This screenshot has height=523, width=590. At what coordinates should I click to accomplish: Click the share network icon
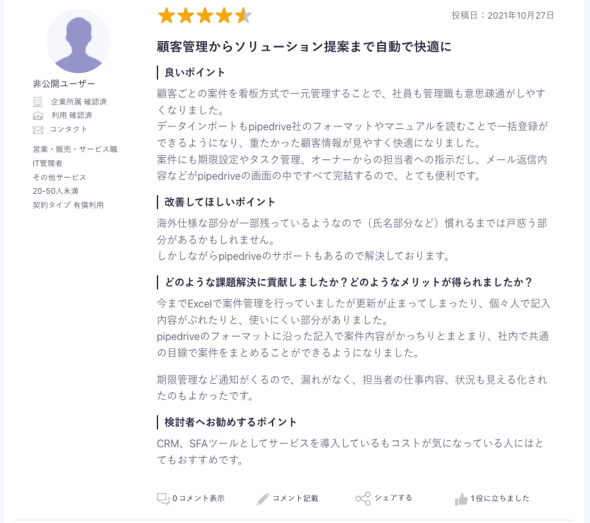pos(363,499)
